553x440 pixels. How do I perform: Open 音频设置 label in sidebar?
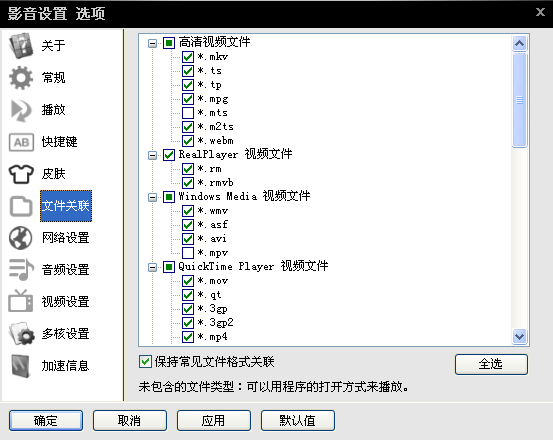(x=65, y=270)
